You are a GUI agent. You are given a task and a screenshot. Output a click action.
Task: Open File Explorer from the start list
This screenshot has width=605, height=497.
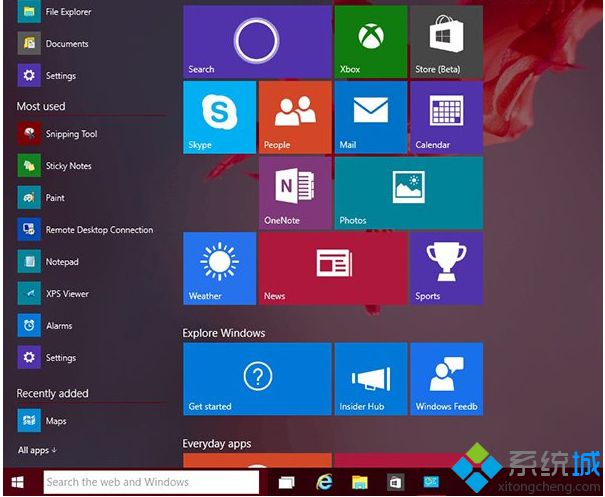click(54, 12)
